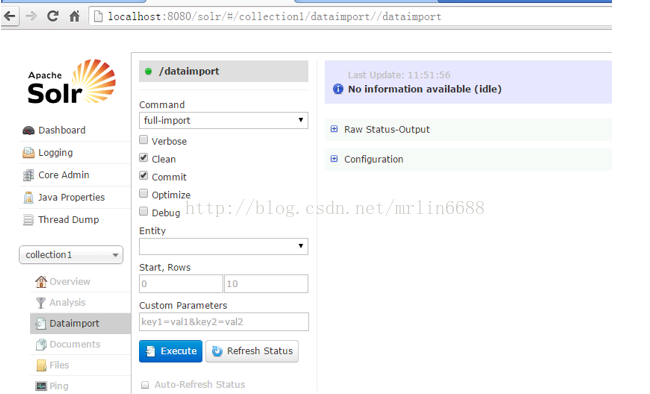650x394 pixels.
Task: Click the Execute button
Action: (x=171, y=351)
